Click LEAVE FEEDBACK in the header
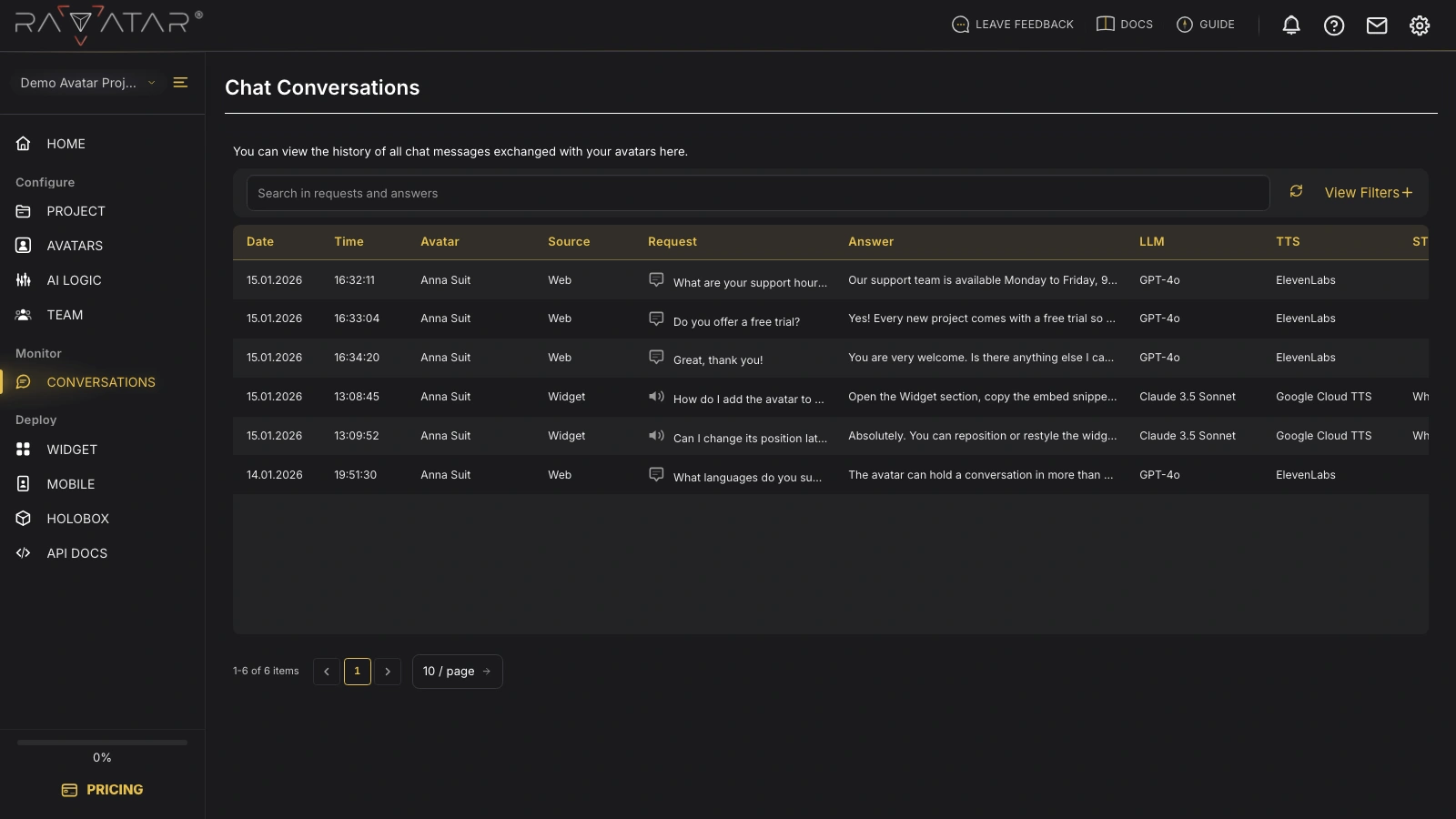This screenshot has width=1456, height=819. coord(1012,25)
